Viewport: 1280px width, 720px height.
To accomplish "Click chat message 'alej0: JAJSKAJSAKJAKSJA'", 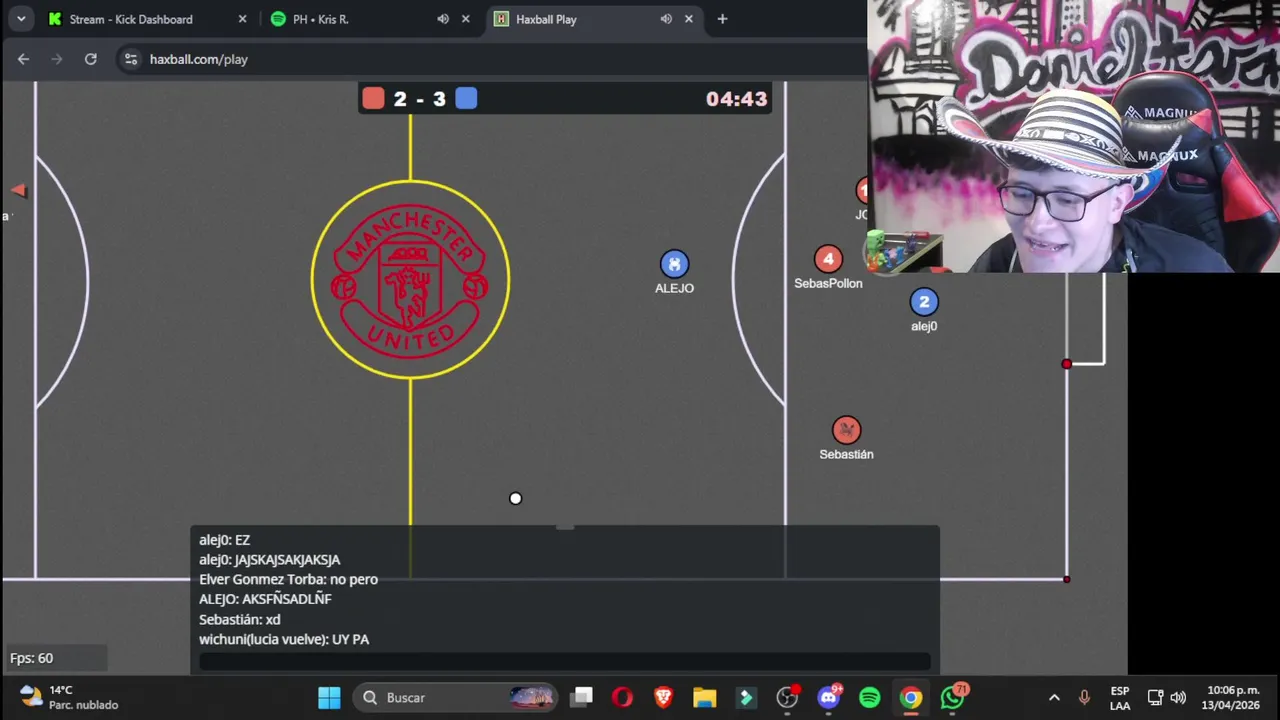I will pyautogui.click(x=269, y=560).
